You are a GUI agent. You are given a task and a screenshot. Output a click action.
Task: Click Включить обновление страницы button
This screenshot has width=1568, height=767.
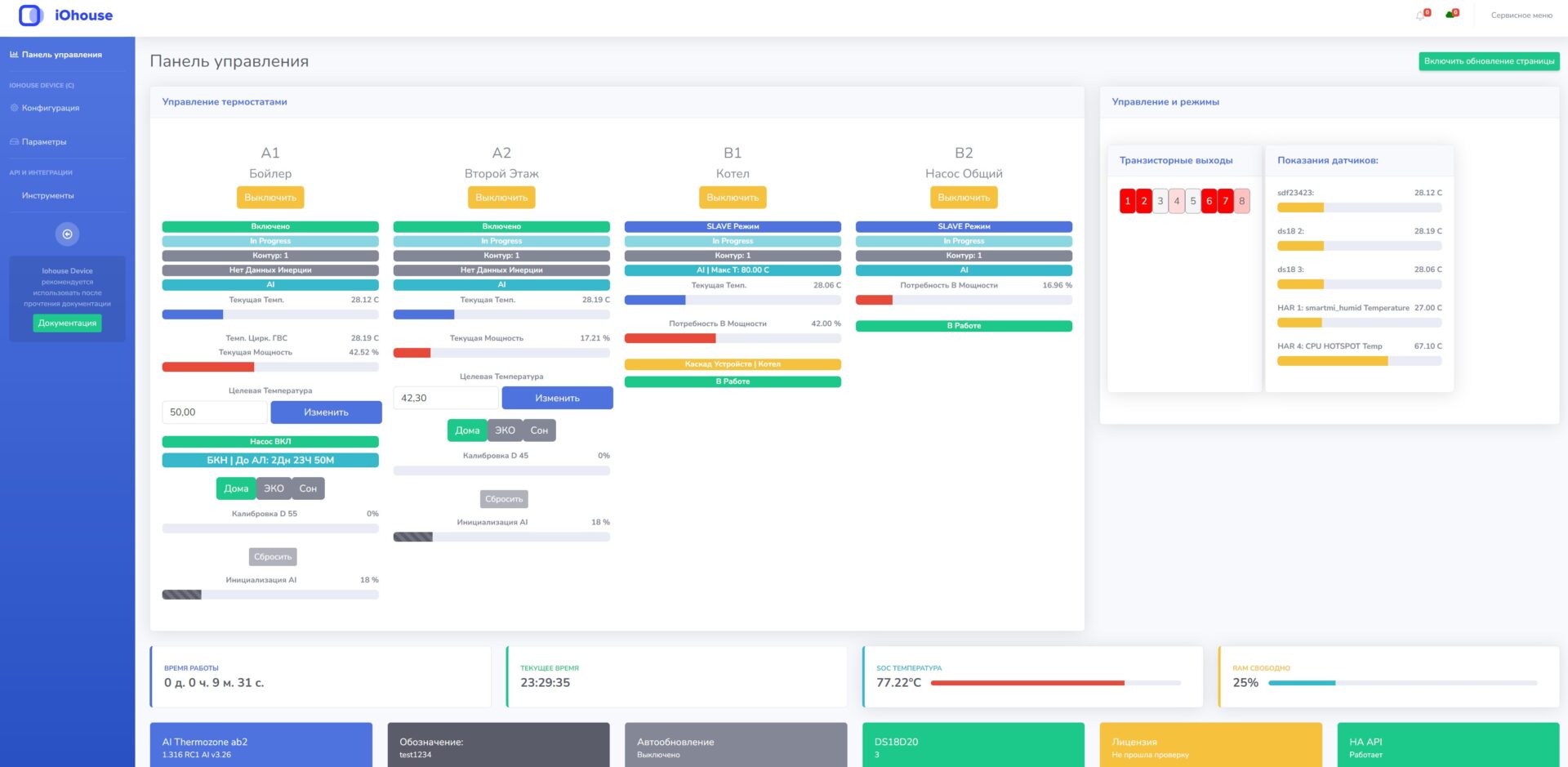1489,61
